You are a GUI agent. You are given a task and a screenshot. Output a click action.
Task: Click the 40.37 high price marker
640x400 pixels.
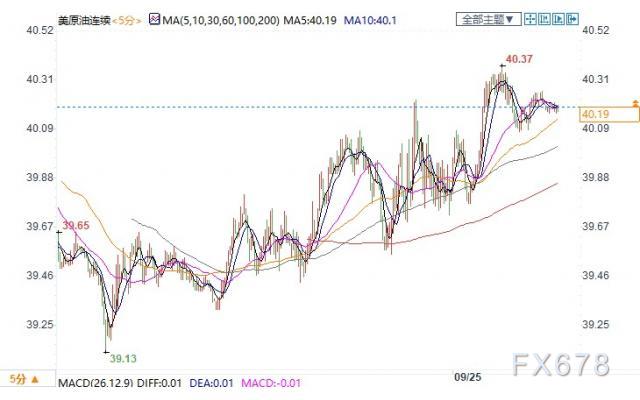[519, 59]
